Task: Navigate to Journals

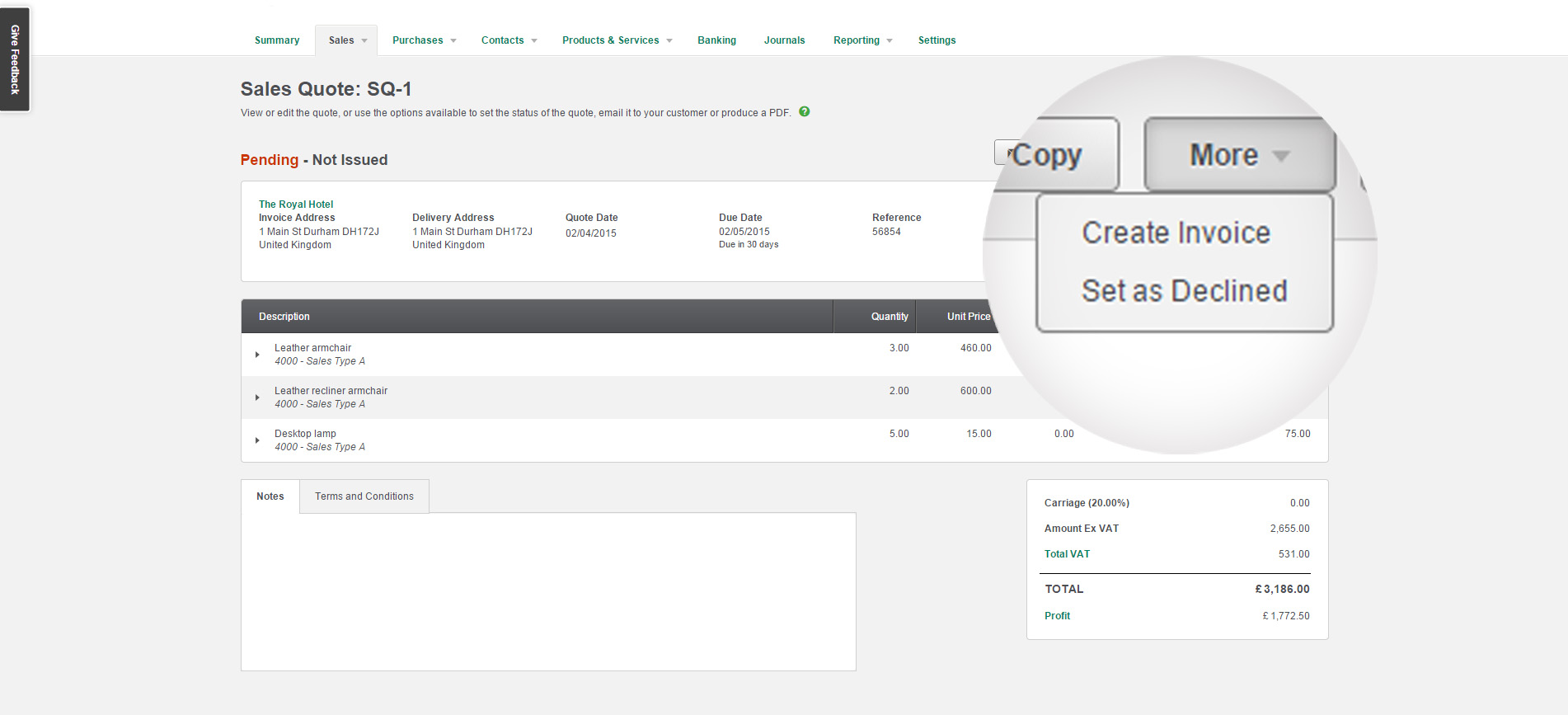Action: click(x=784, y=40)
